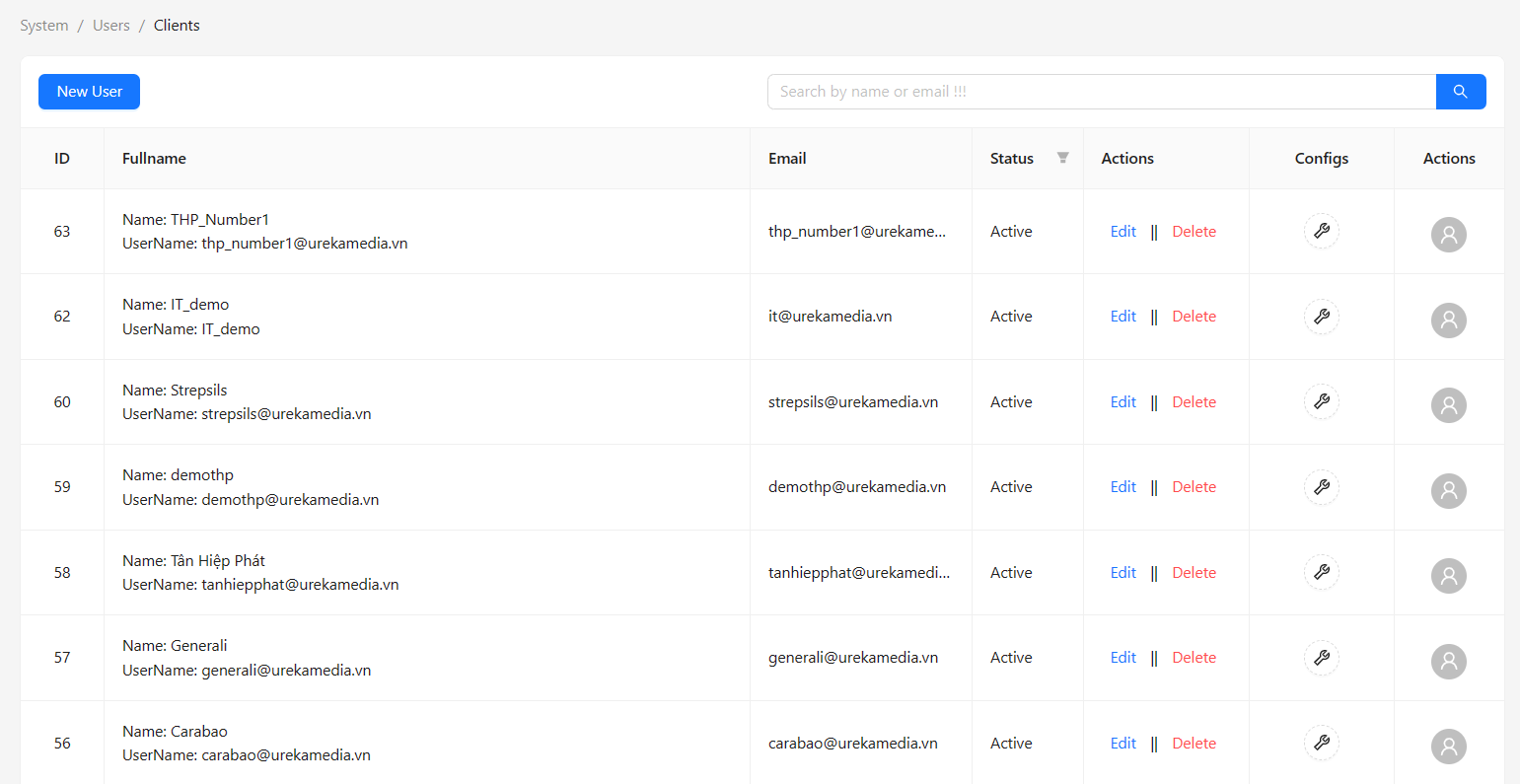This screenshot has width=1520, height=784.
Task: Open configs wrench for Carabao
Action: (x=1322, y=744)
